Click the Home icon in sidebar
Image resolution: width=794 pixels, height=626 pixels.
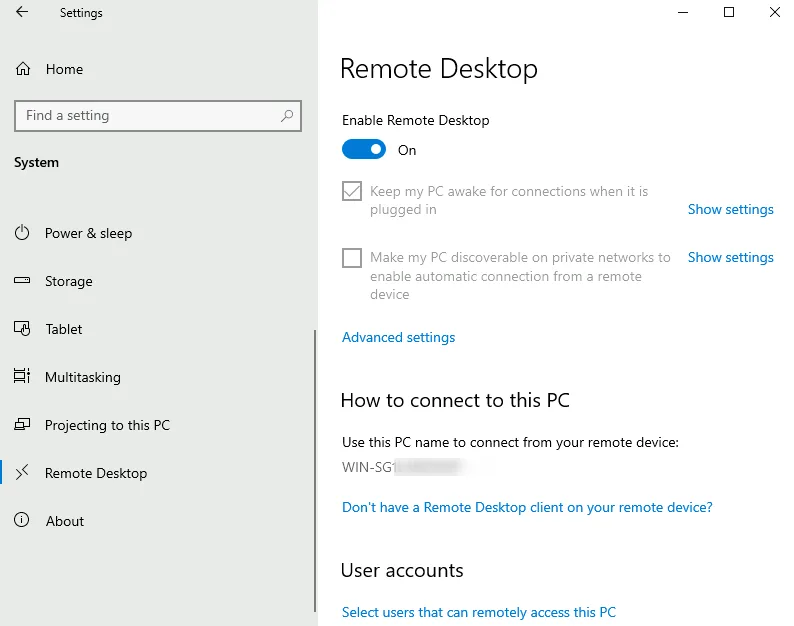coord(22,69)
